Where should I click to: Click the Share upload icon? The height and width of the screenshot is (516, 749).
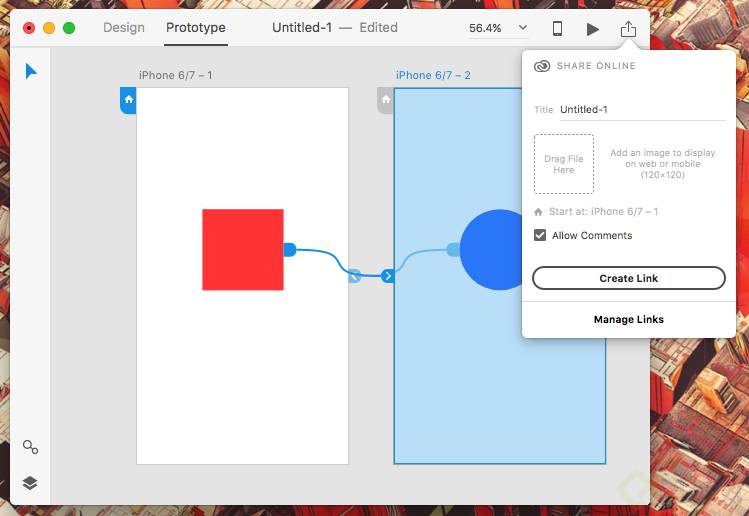[x=628, y=29]
